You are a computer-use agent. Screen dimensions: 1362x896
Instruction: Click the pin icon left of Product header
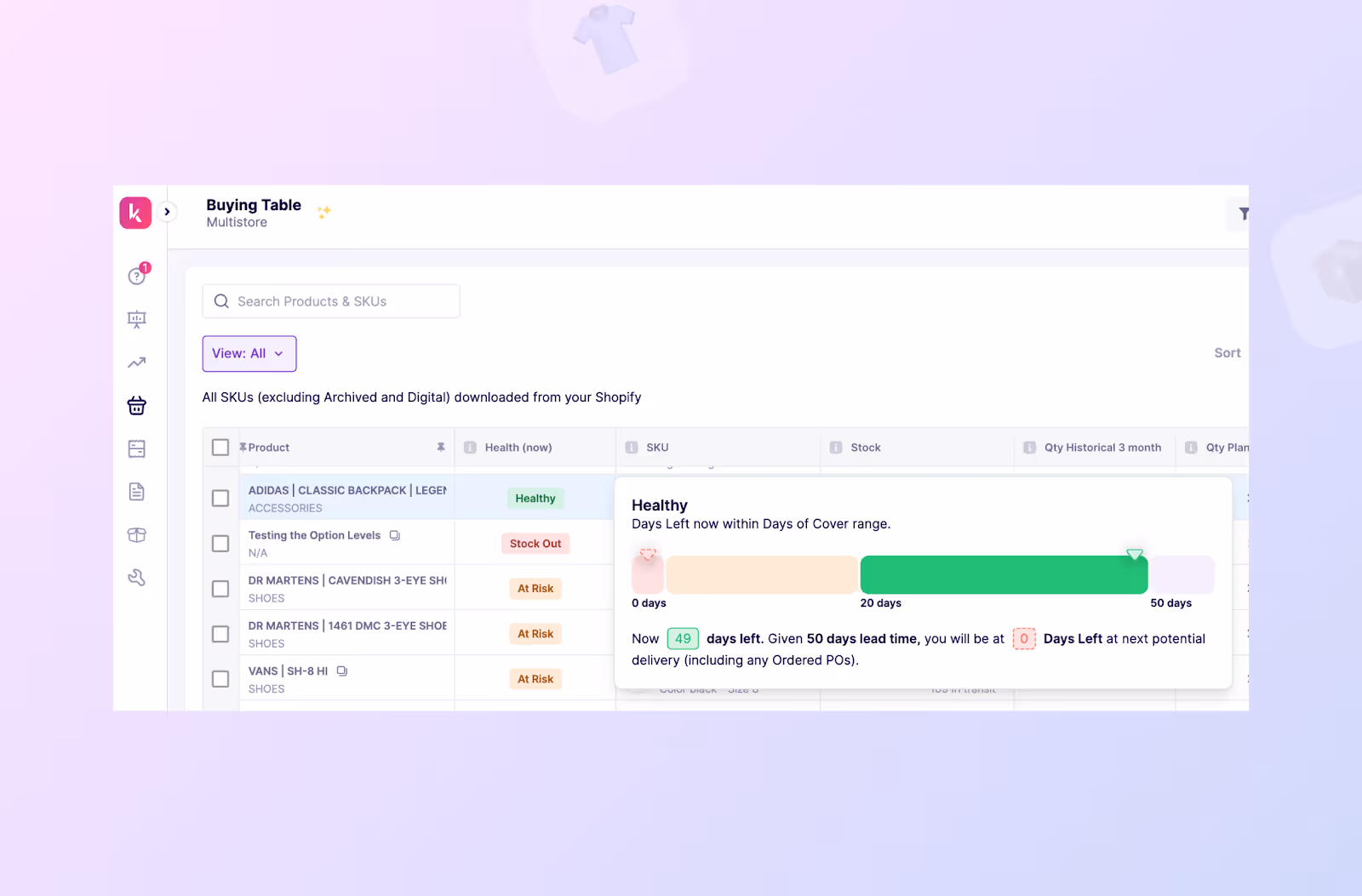(x=243, y=448)
